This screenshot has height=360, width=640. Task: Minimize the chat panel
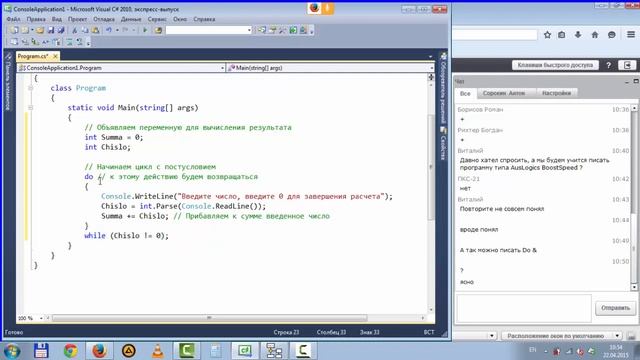[x=627, y=82]
